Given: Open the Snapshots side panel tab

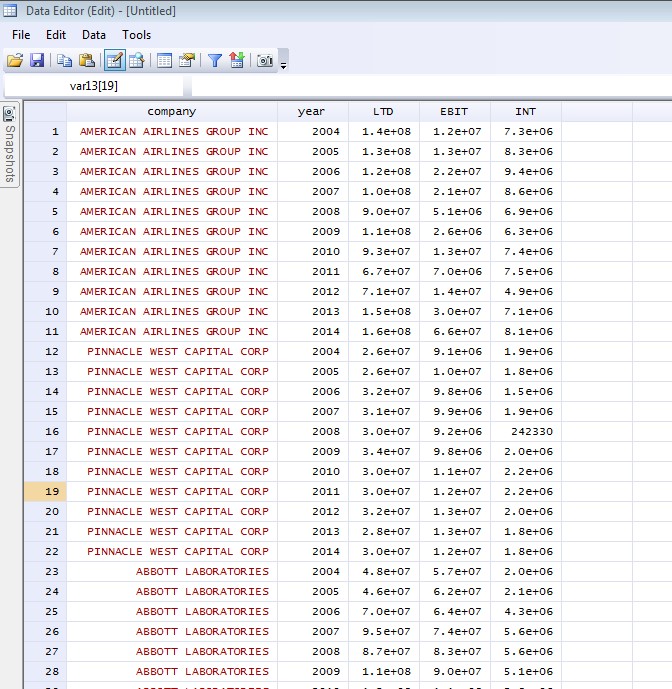Looking at the screenshot, I should pos(10,144).
